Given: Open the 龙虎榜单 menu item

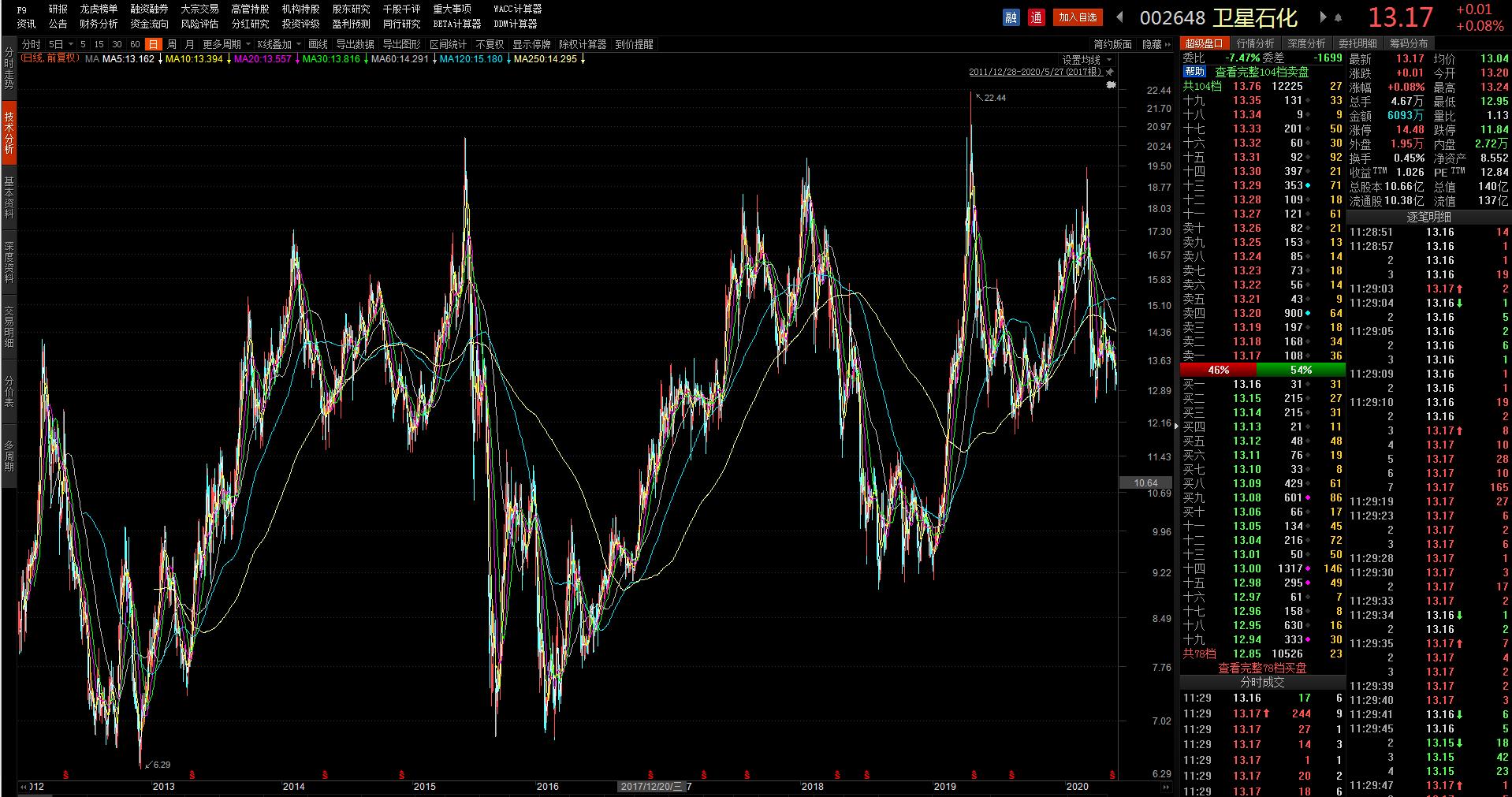Looking at the screenshot, I should pos(99,9).
